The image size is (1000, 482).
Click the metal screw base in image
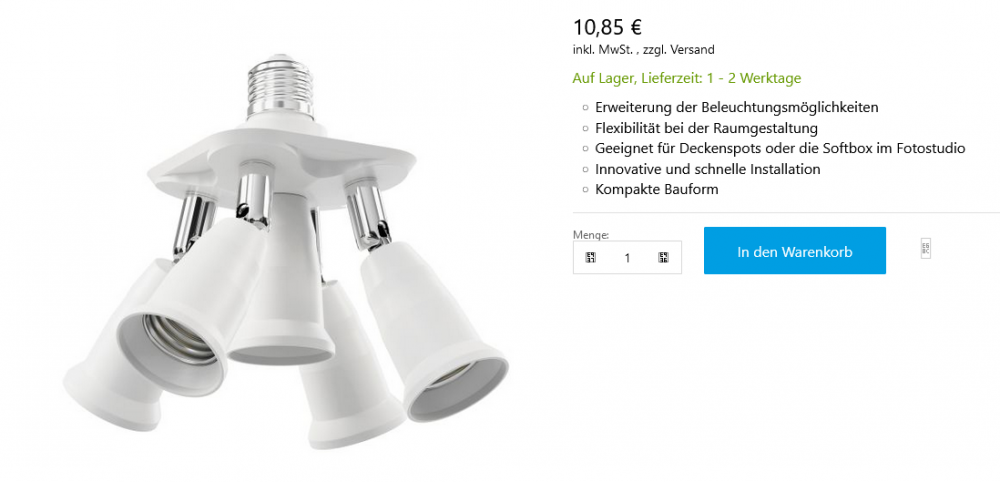282,88
